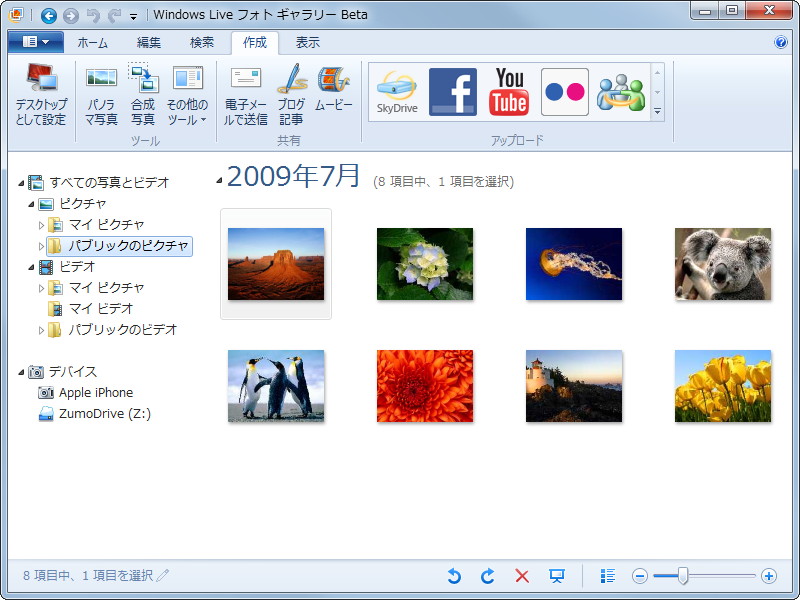
Task: Go forward with the forward arrow
Action: pos(71,15)
